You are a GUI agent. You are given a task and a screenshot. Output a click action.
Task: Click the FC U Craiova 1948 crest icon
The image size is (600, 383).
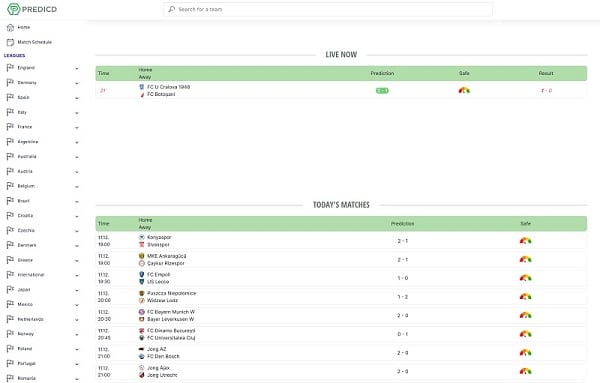(x=142, y=87)
